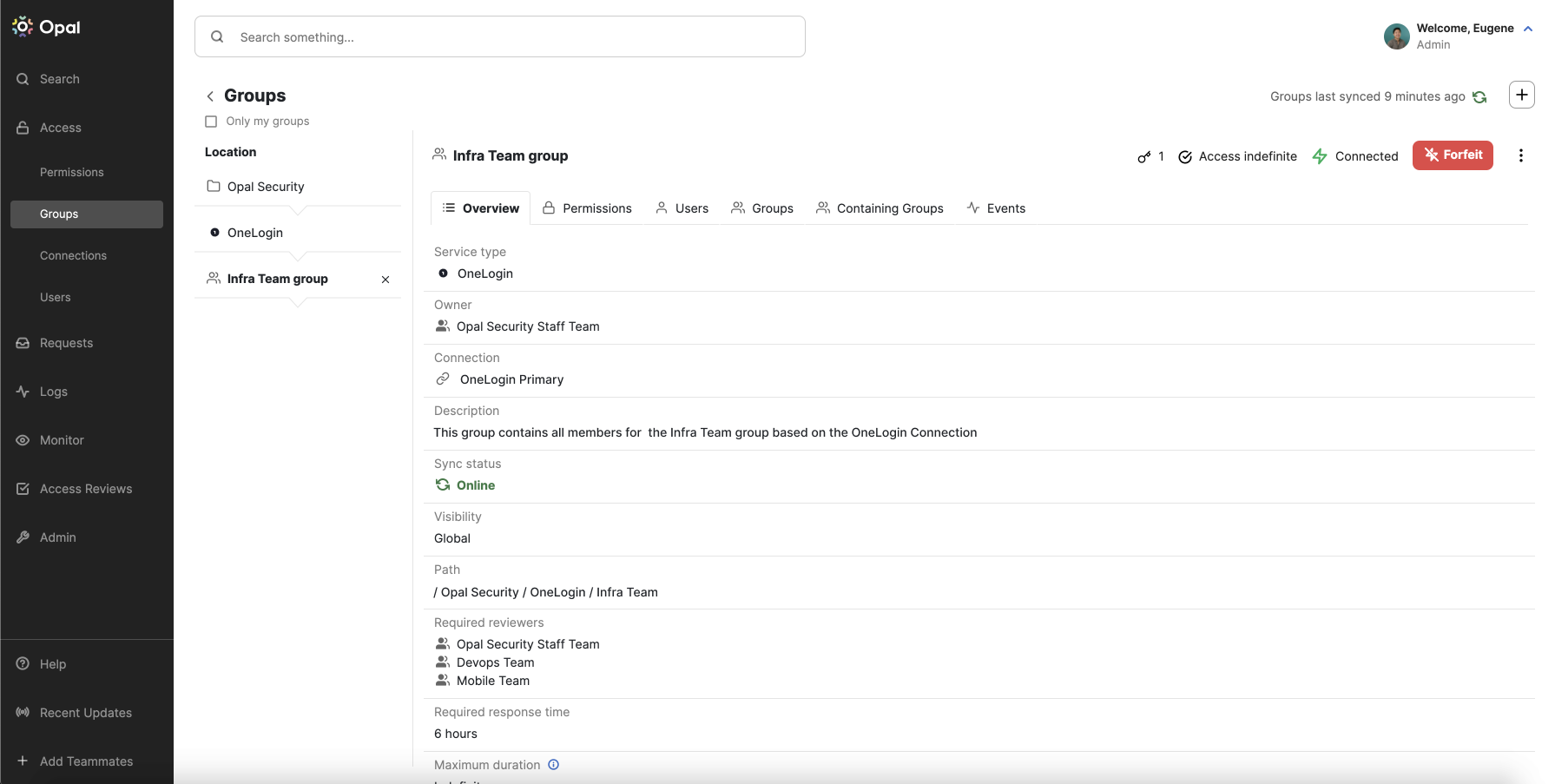Click the link icon beside OneLogin Primary
The height and width of the screenshot is (784, 1555).
coord(443,379)
